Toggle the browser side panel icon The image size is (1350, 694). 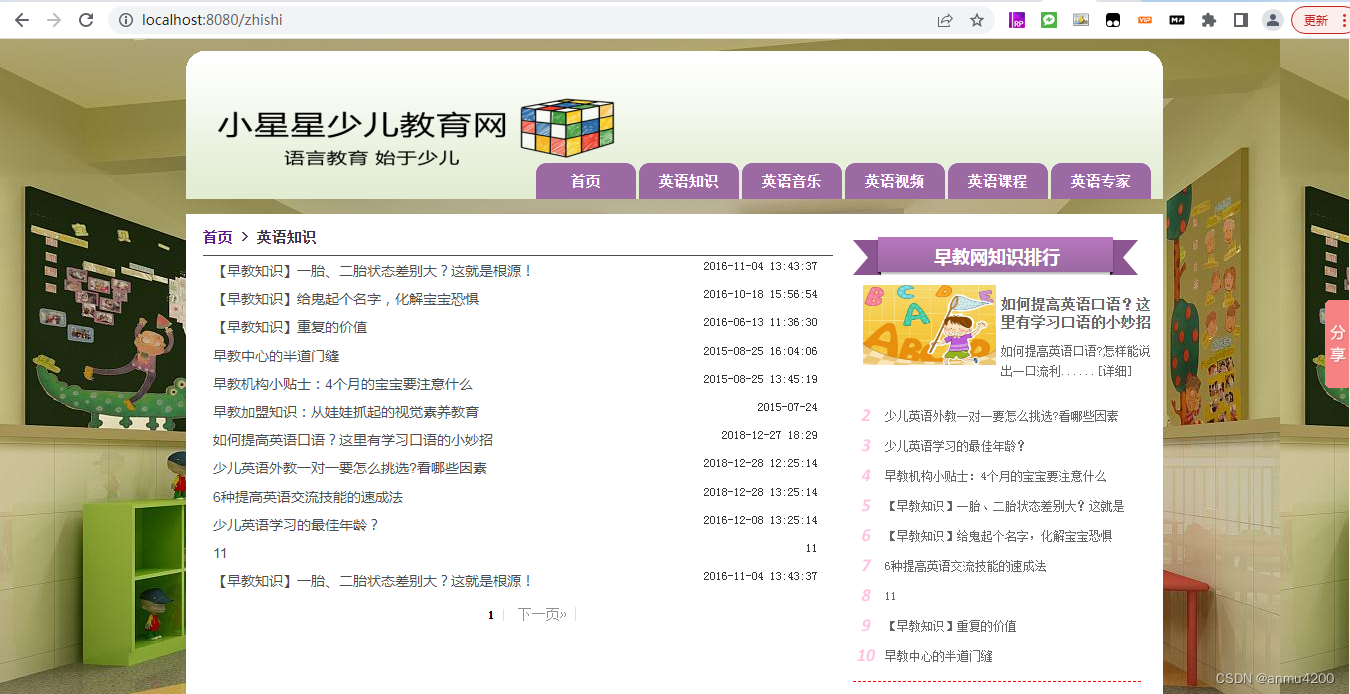pyautogui.click(x=1241, y=20)
